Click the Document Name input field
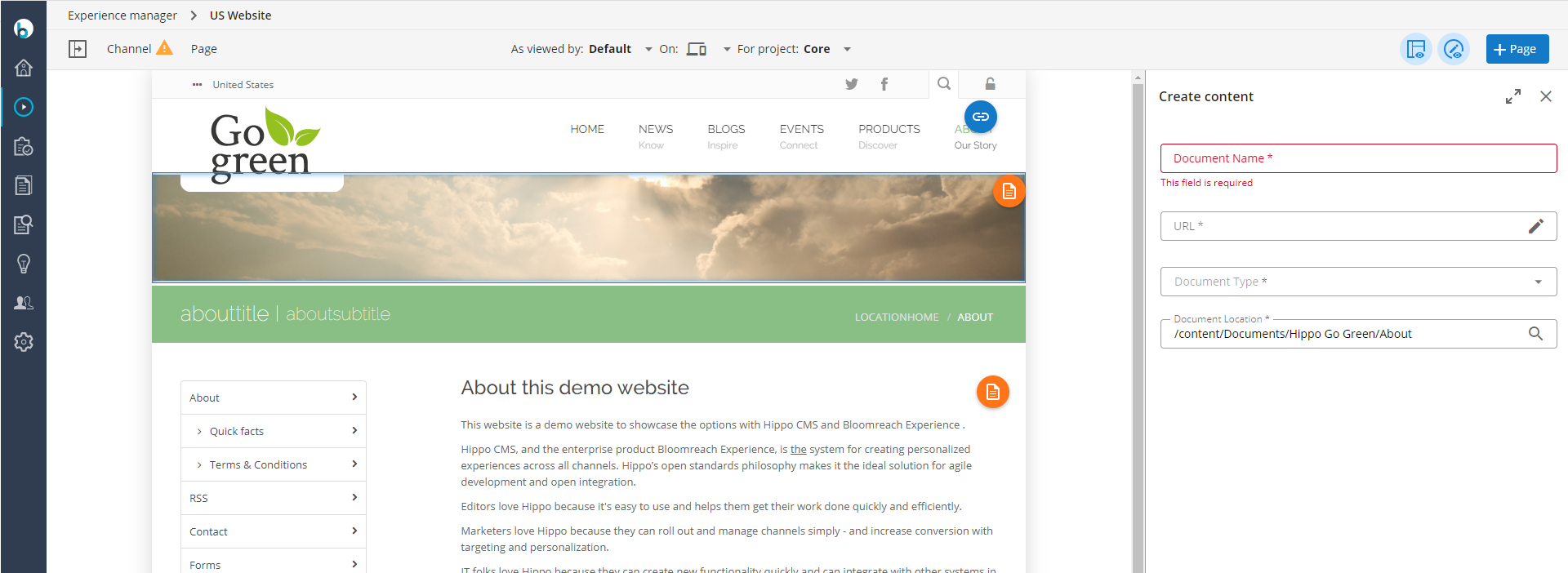The height and width of the screenshot is (573, 1568). (1358, 158)
